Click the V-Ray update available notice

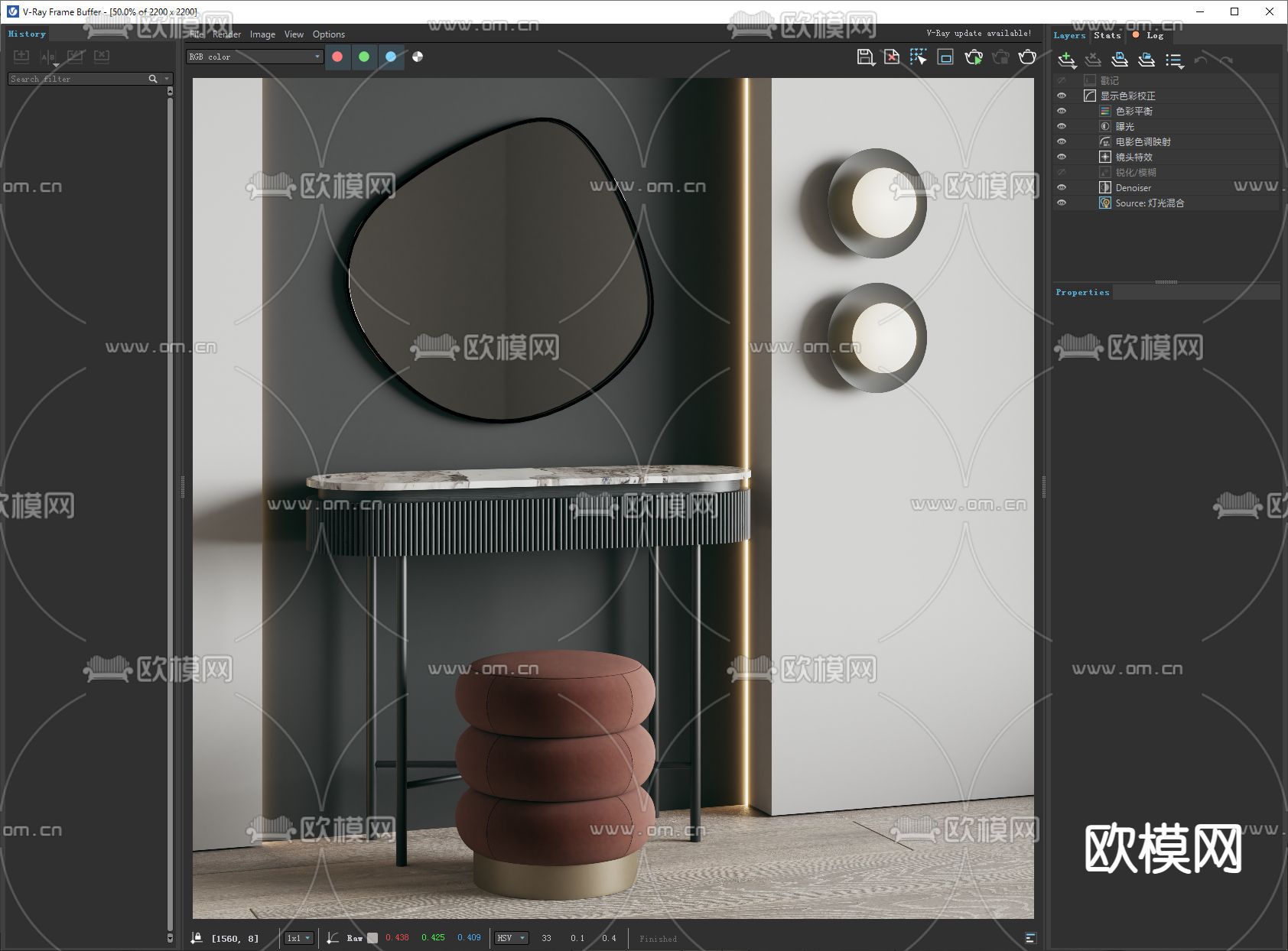click(978, 34)
